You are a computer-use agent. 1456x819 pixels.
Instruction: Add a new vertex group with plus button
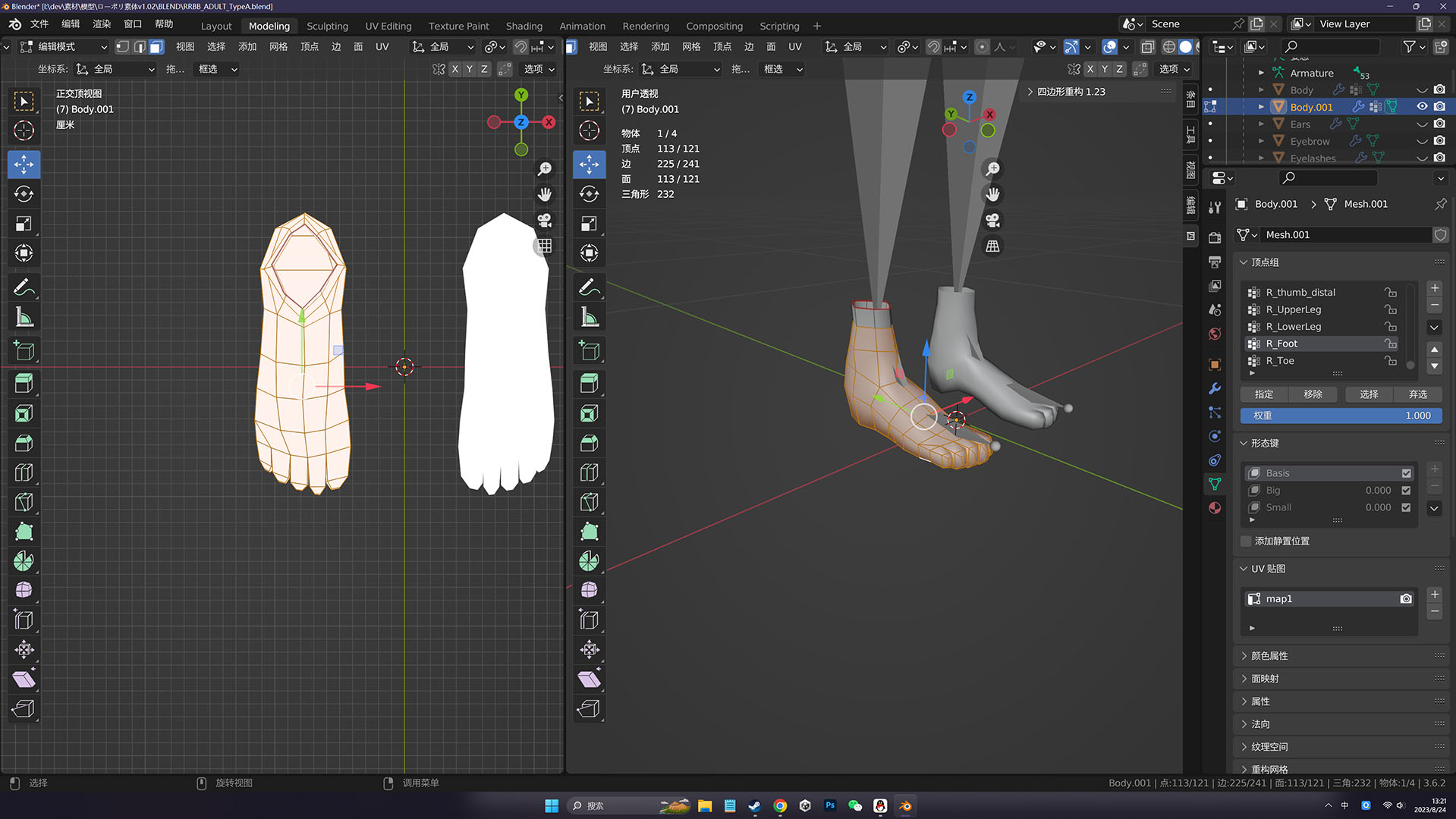(1434, 288)
